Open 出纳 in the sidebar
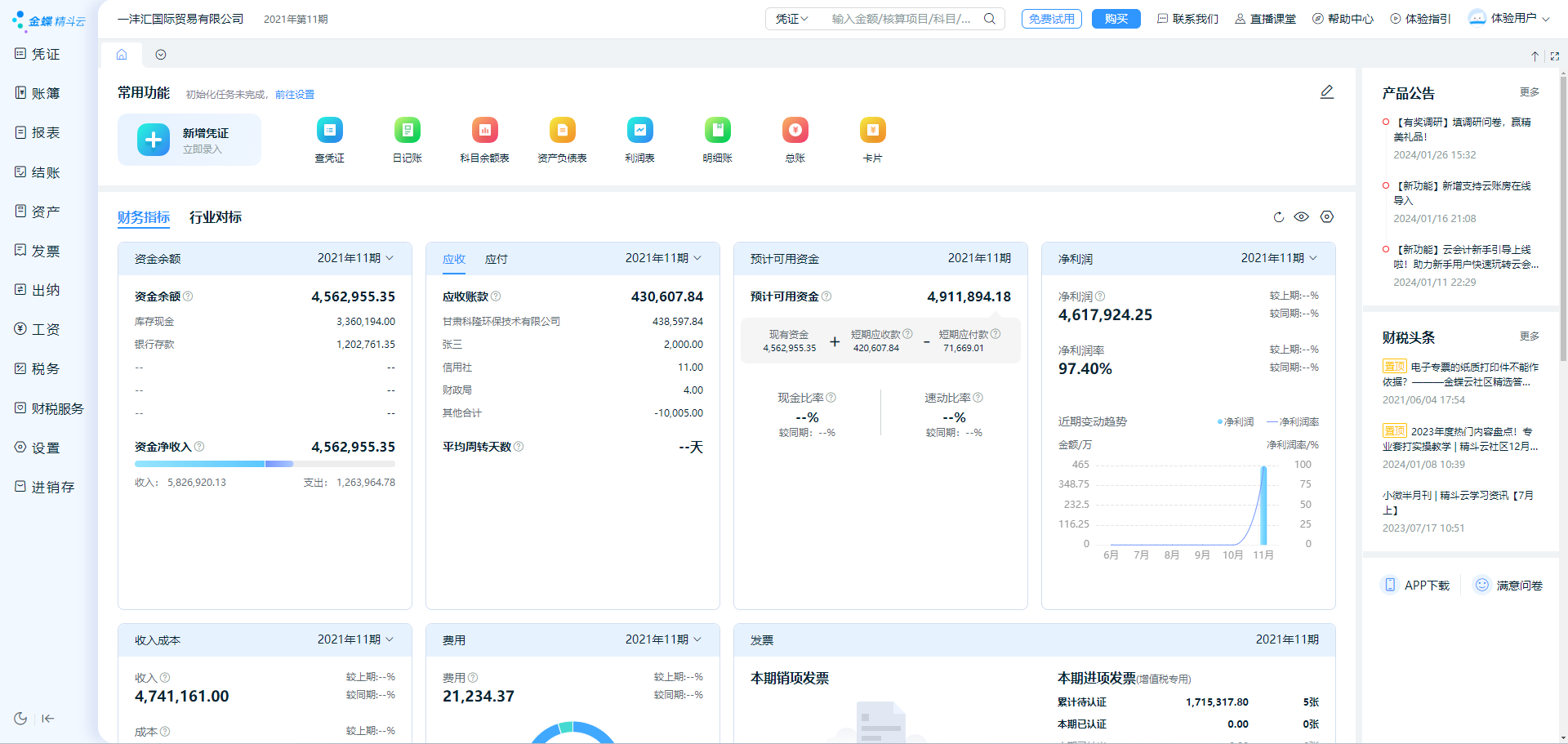The height and width of the screenshot is (744, 1568). [x=38, y=290]
